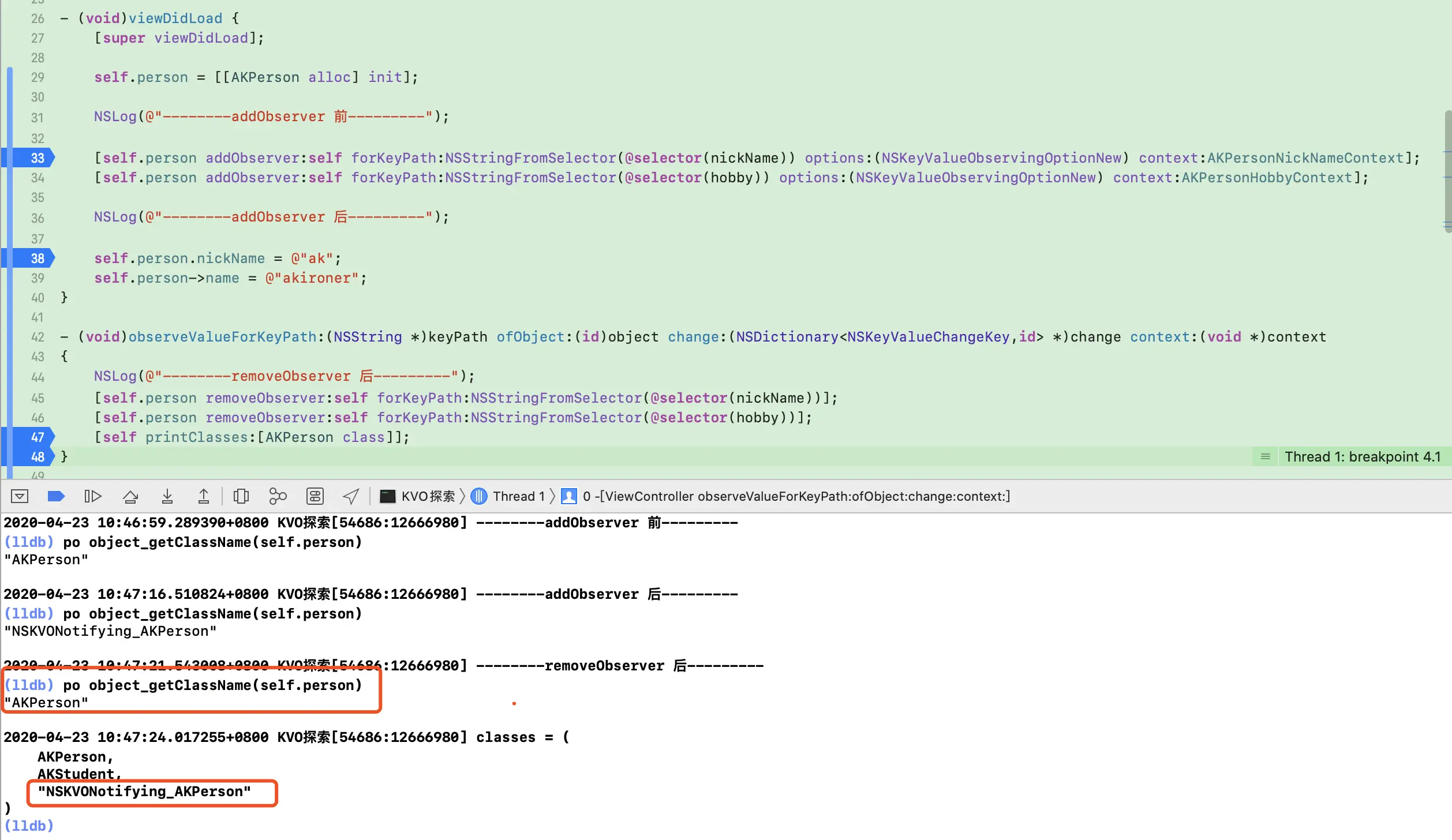Click the step into button
The image size is (1452, 840).
pyautogui.click(x=167, y=496)
